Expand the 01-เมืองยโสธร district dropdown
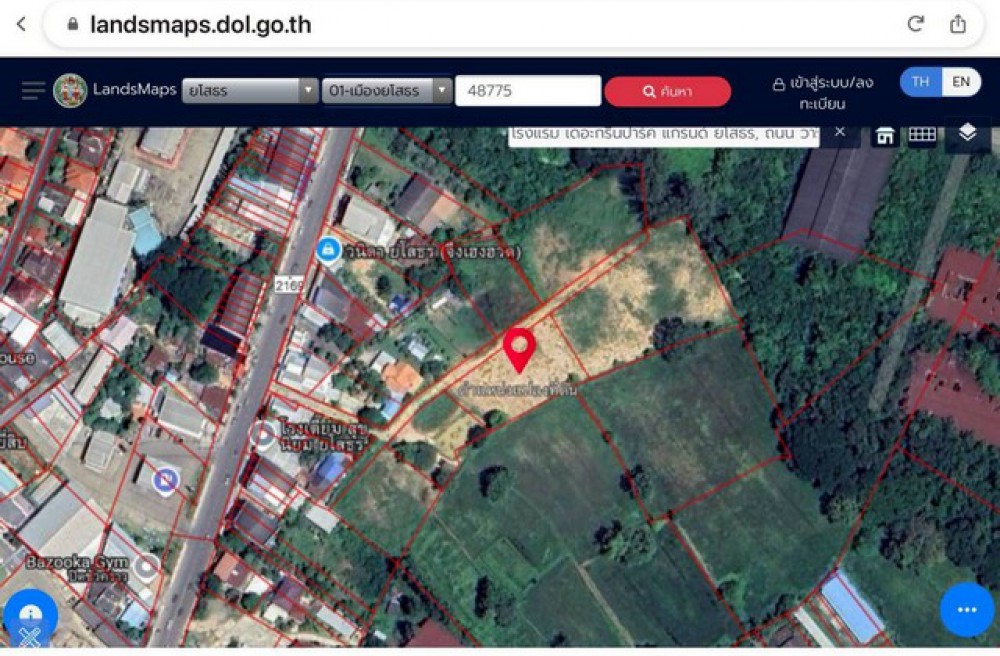Image resolution: width=1000 pixels, height=656 pixels. coord(387,91)
